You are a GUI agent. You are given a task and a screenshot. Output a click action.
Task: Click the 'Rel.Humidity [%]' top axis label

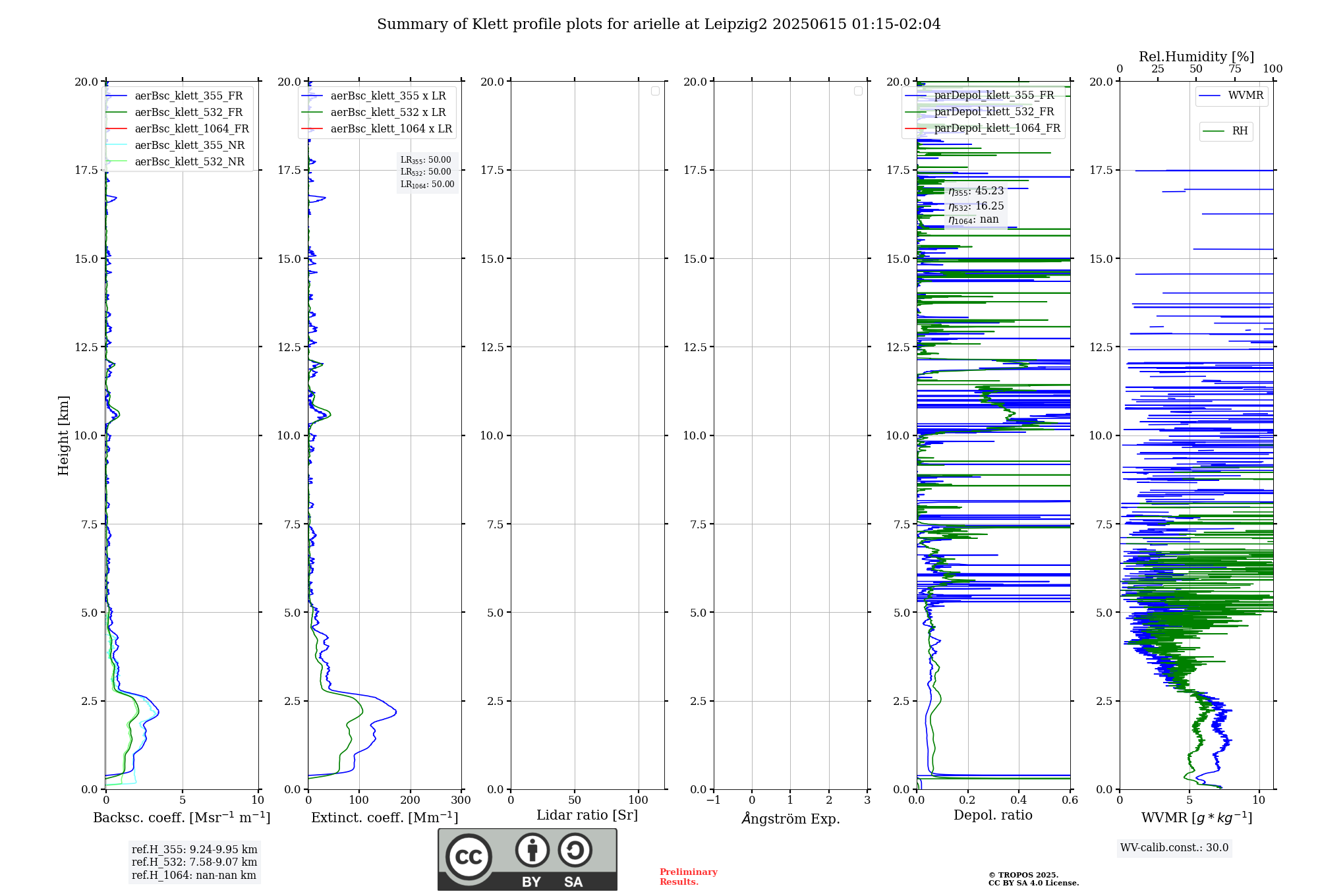tap(1196, 57)
